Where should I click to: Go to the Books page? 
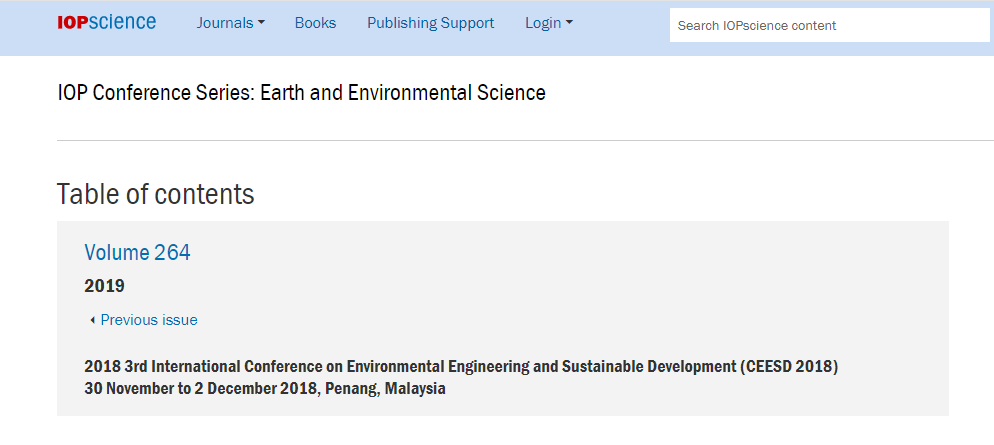pos(315,23)
